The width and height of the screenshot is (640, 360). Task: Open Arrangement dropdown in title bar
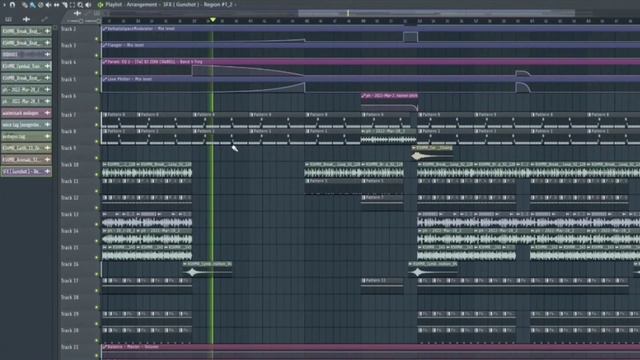coord(142,5)
